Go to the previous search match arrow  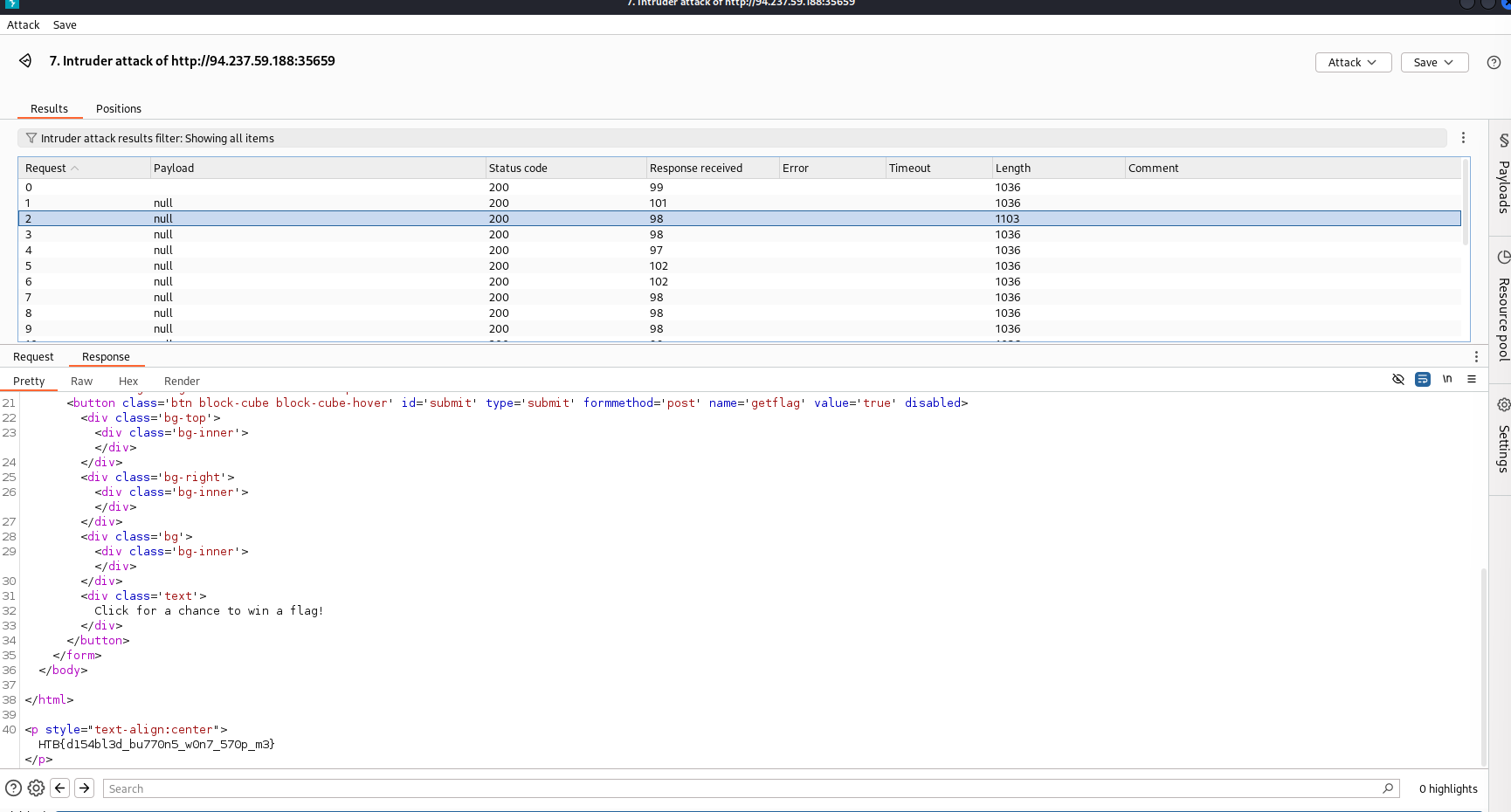[x=60, y=788]
